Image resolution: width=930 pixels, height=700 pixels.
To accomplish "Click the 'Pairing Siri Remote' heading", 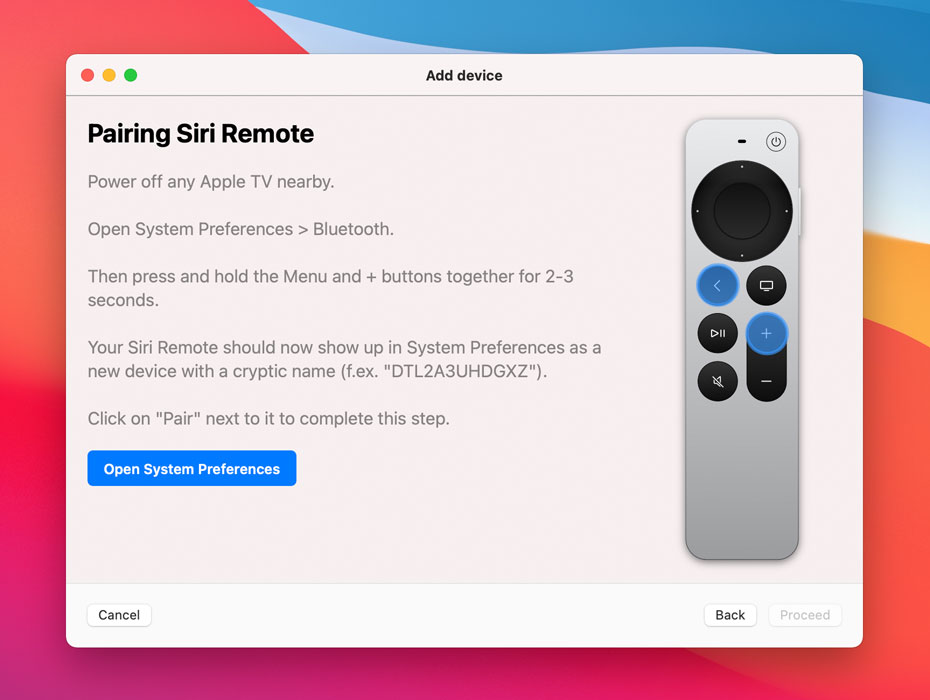I will [x=201, y=133].
